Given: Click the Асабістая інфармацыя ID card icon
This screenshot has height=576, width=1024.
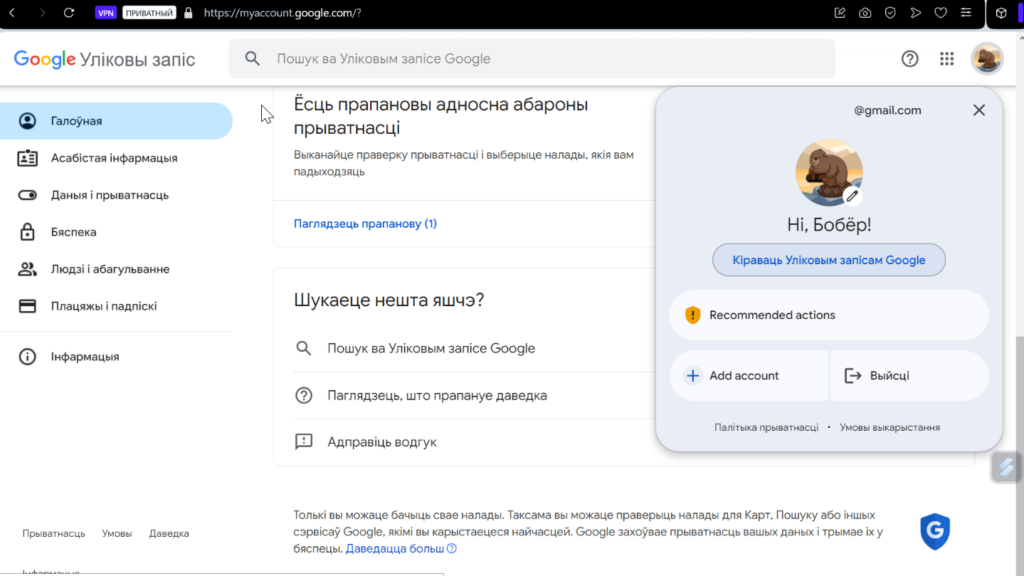Looking at the screenshot, I should (27, 158).
